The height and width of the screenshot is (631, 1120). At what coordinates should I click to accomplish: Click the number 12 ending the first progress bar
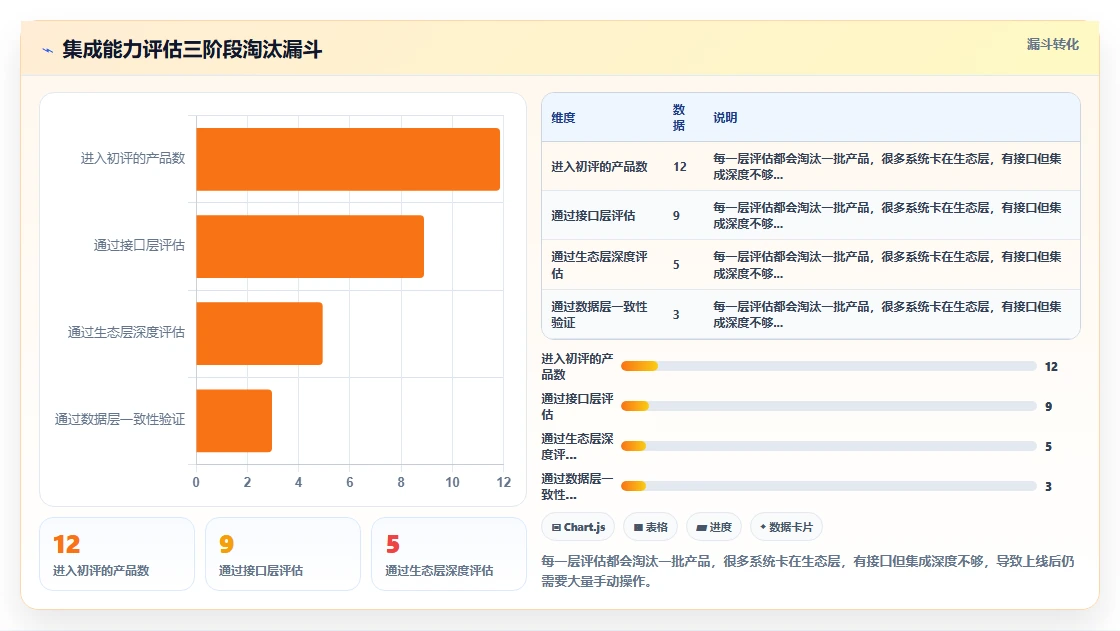click(x=1051, y=367)
